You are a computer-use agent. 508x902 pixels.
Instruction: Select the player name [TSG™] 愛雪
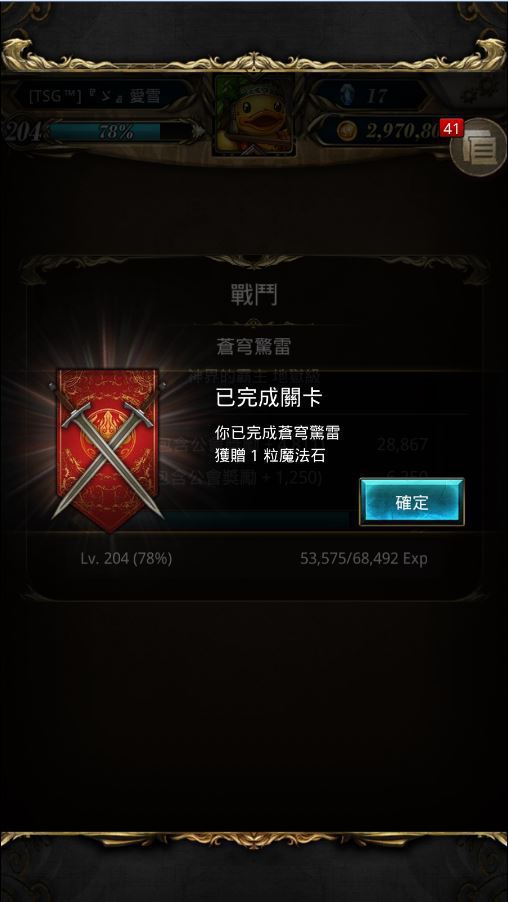pyautogui.click(x=95, y=95)
